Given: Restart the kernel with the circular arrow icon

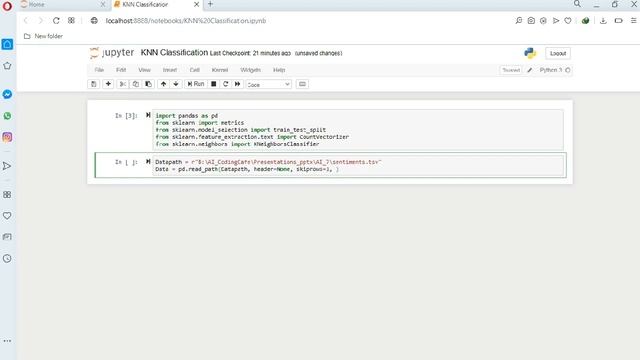Looking at the screenshot, I should coord(225,84).
